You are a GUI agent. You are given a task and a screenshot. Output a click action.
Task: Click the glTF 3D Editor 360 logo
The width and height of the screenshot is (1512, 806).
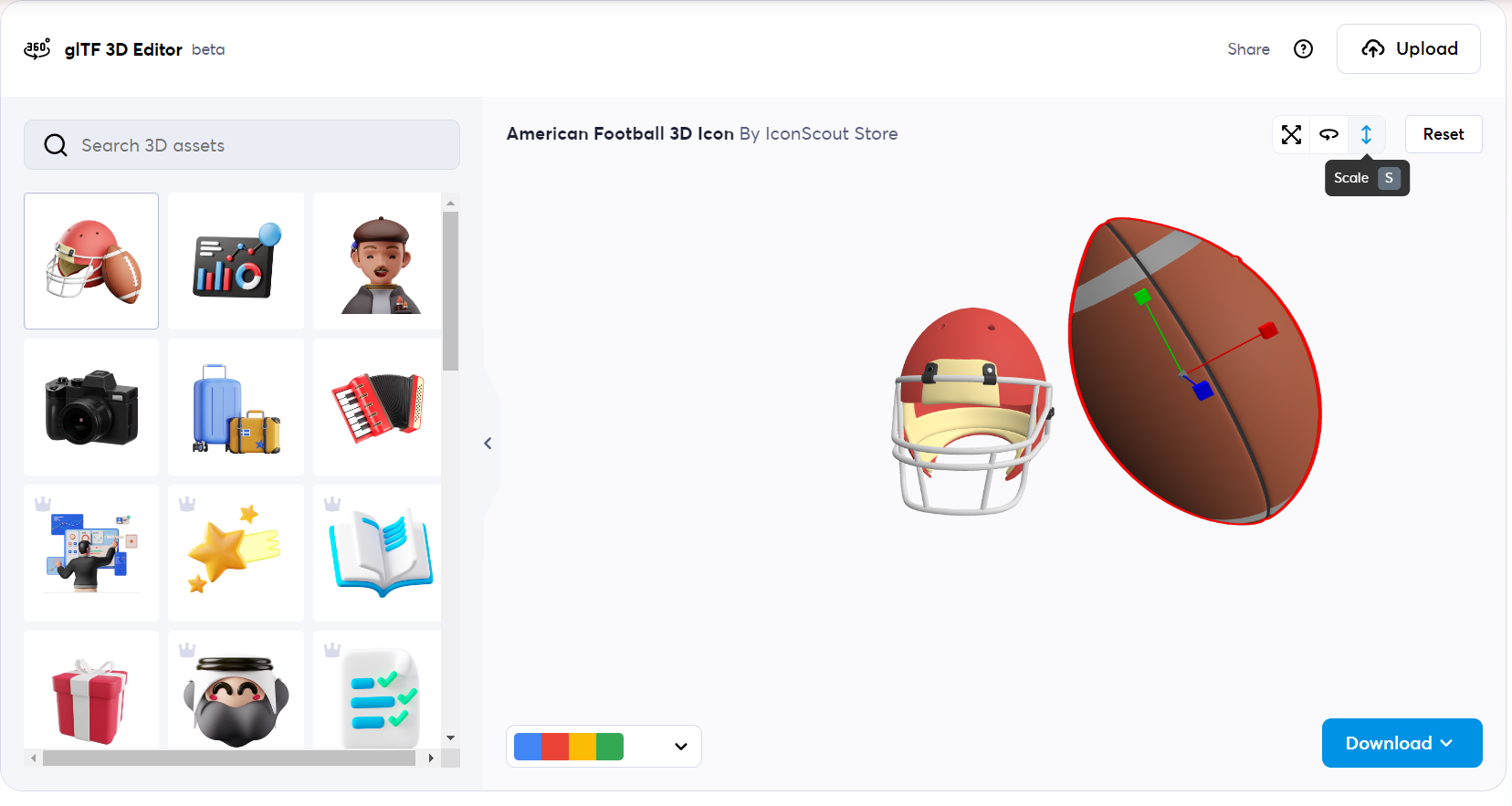click(x=37, y=49)
